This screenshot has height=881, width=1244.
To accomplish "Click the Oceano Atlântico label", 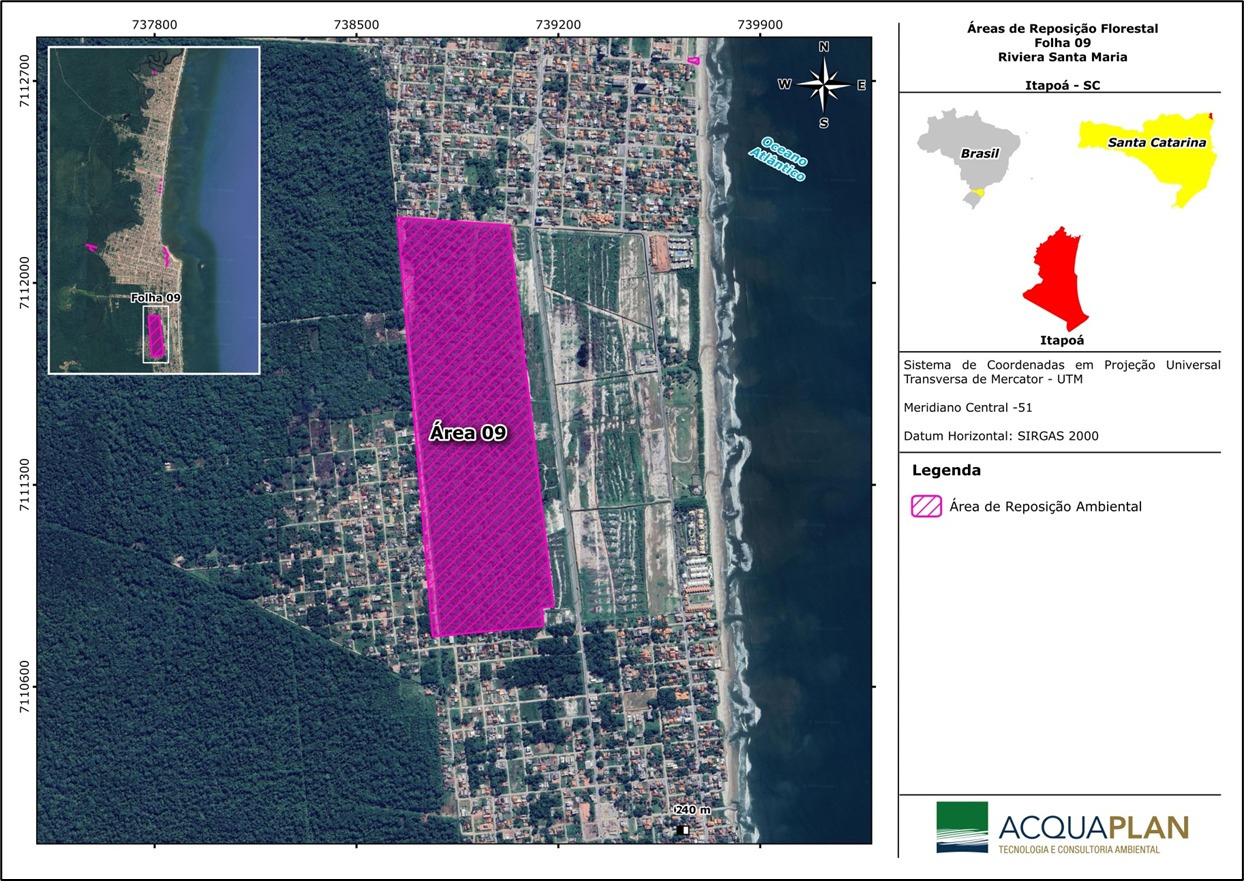I will coord(782,158).
